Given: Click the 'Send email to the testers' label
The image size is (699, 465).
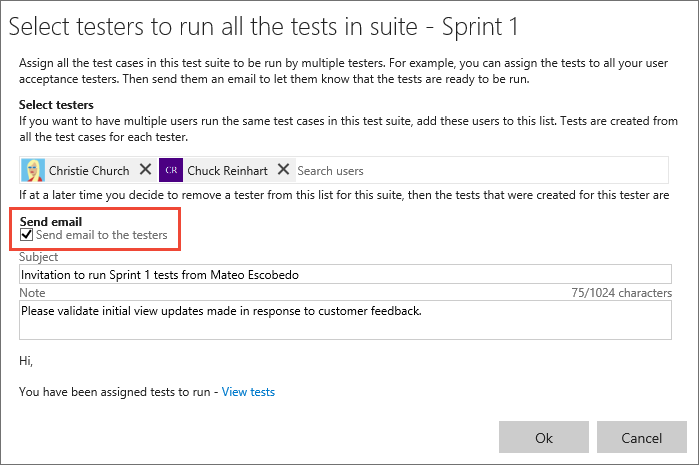Looking at the screenshot, I should tap(101, 235).
